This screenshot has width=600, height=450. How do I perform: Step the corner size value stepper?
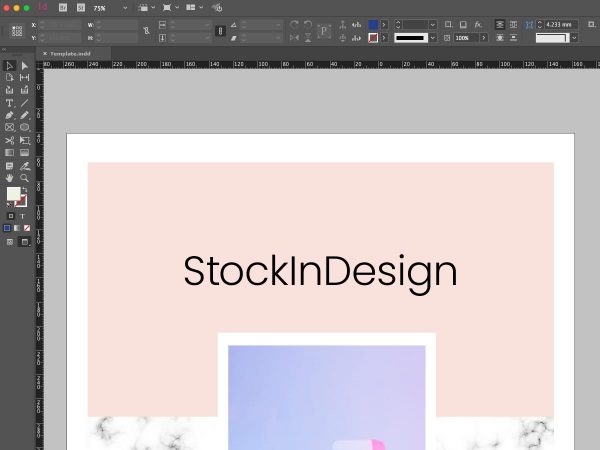coord(540,24)
